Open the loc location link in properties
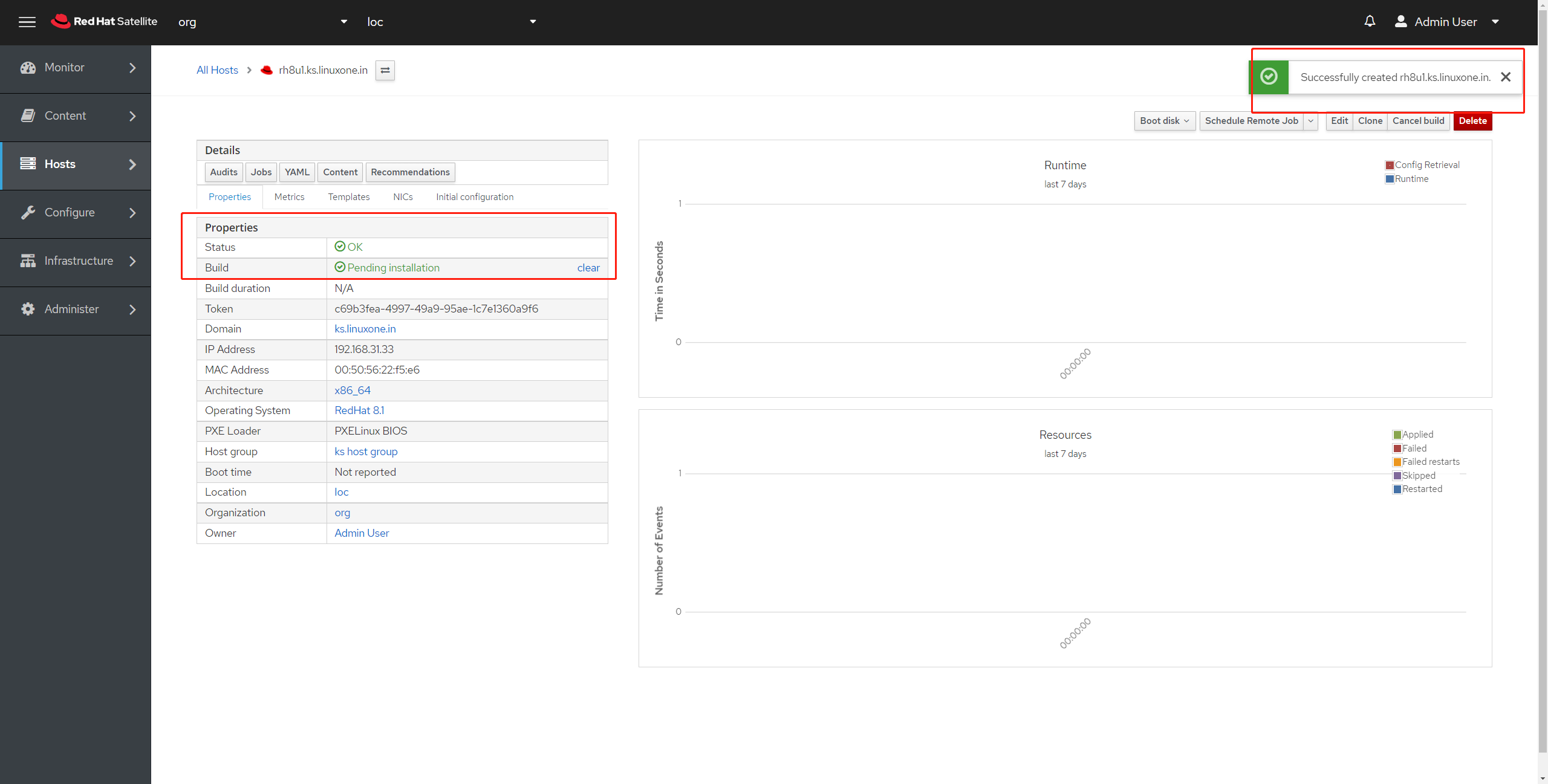The height and width of the screenshot is (784, 1548). (x=342, y=492)
